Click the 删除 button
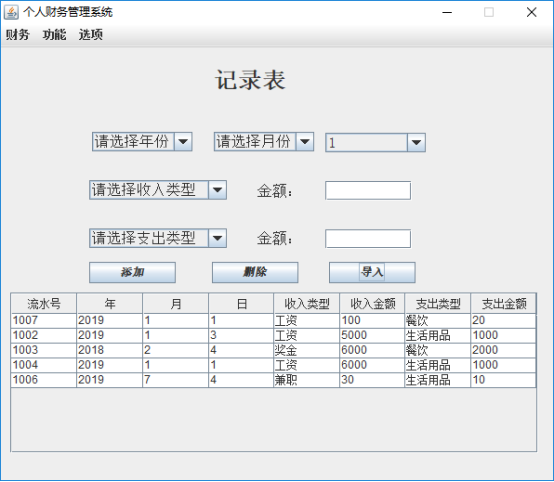Viewport: 554px width, 482px height. coord(255,272)
